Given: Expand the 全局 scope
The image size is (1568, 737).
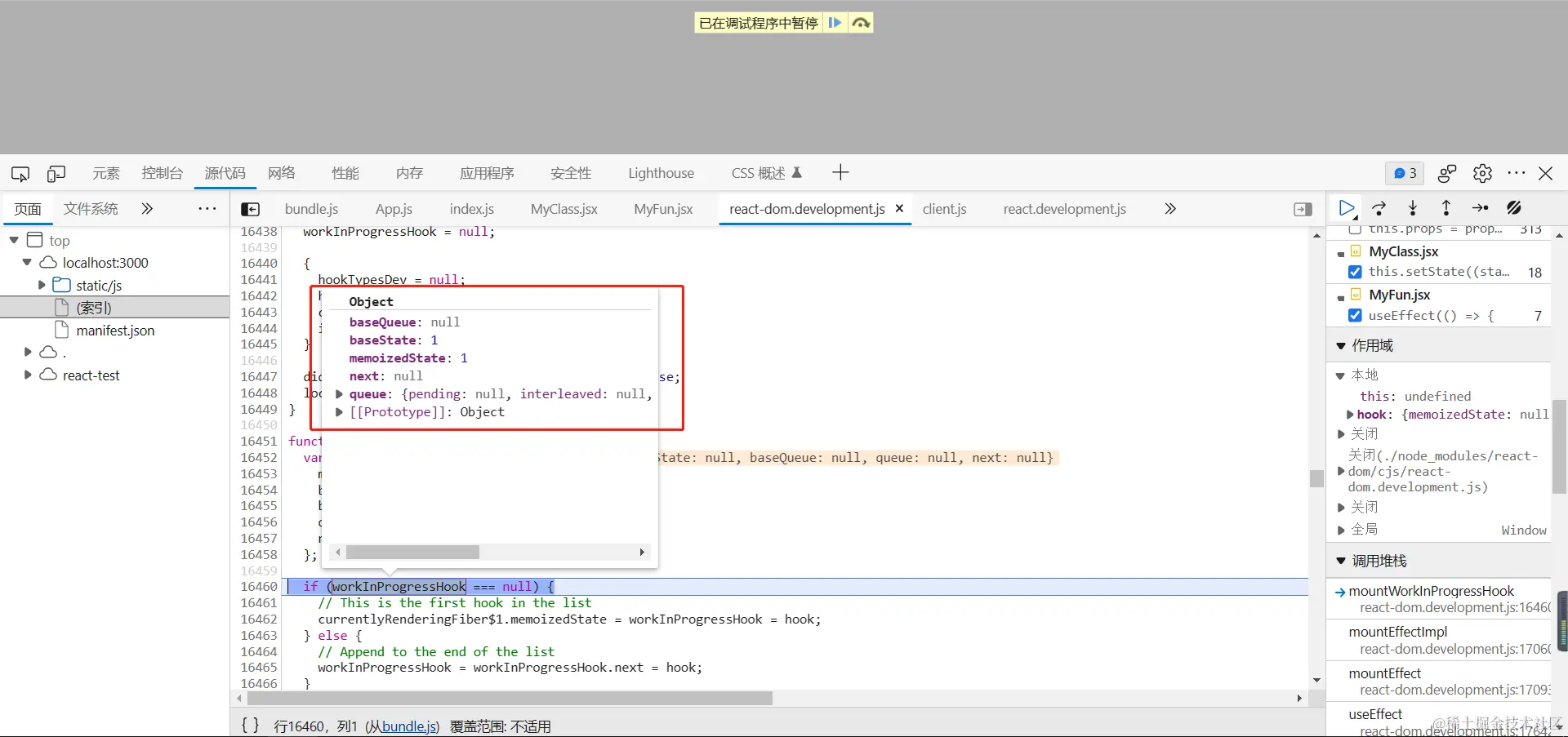Looking at the screenshot, I should click(x=1340, y=530).
